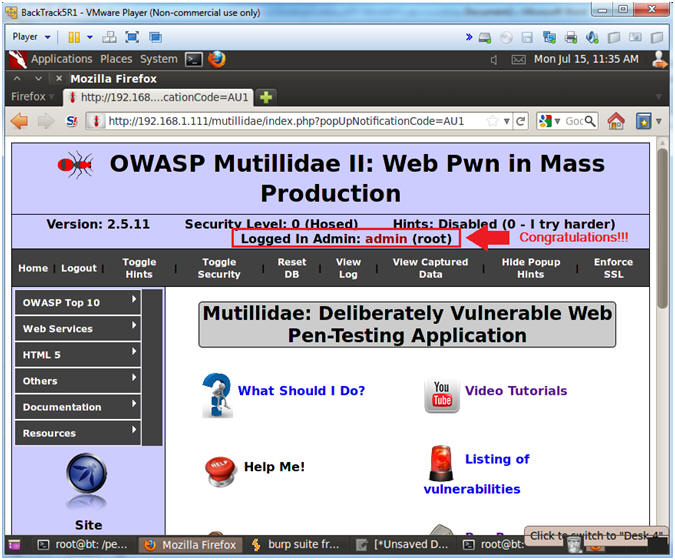Go to the Firefox home page icon

(616, 121)
